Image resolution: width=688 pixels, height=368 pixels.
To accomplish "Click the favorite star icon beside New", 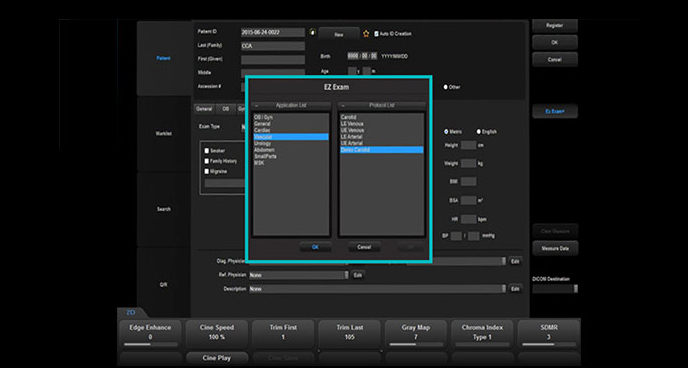I will 366,34.
